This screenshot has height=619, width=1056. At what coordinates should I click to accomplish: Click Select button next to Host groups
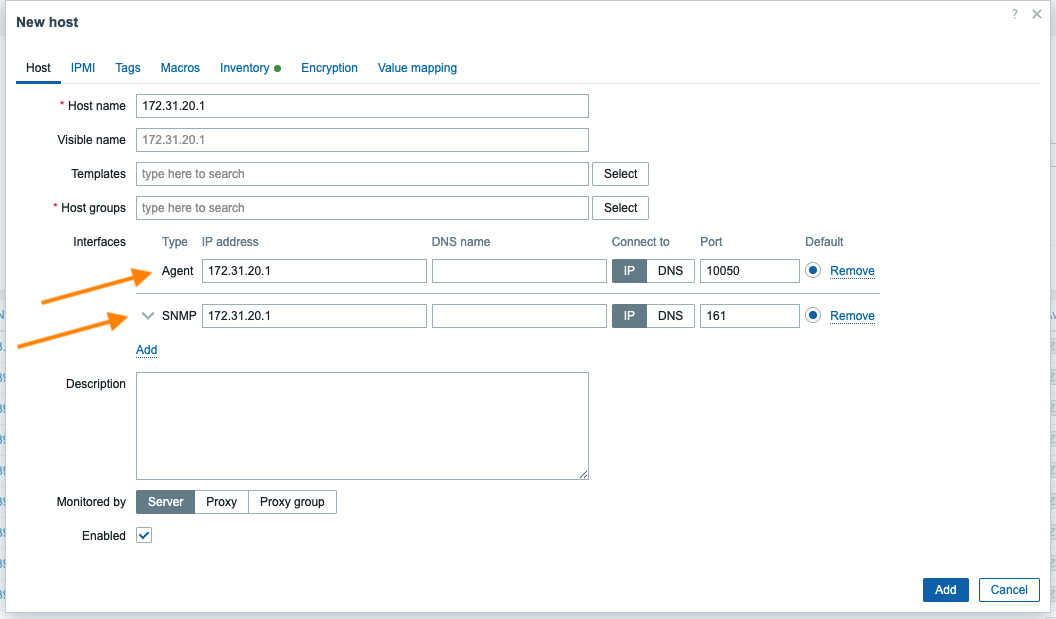pos(620,208)
